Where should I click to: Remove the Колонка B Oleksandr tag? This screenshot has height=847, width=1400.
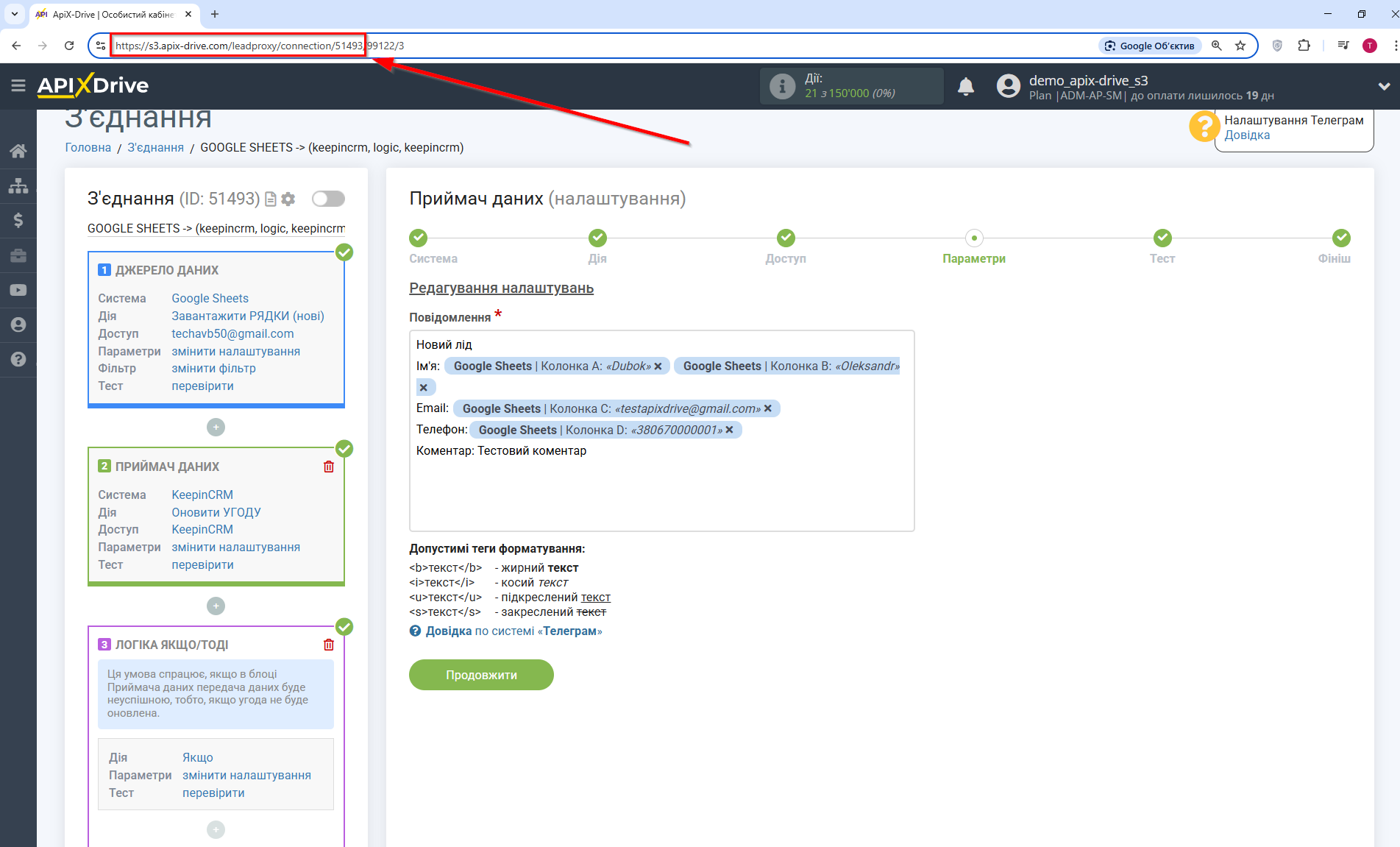pos(423,387)
